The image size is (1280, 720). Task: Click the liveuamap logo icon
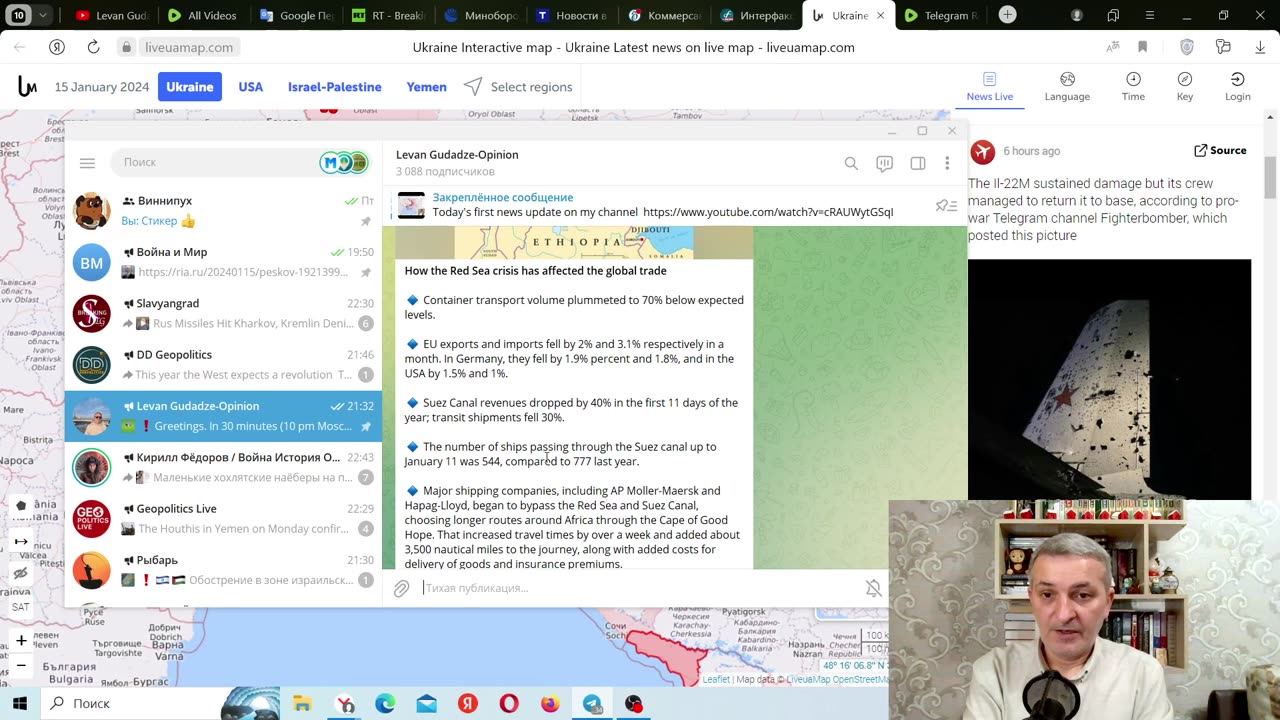pos(27,87)
